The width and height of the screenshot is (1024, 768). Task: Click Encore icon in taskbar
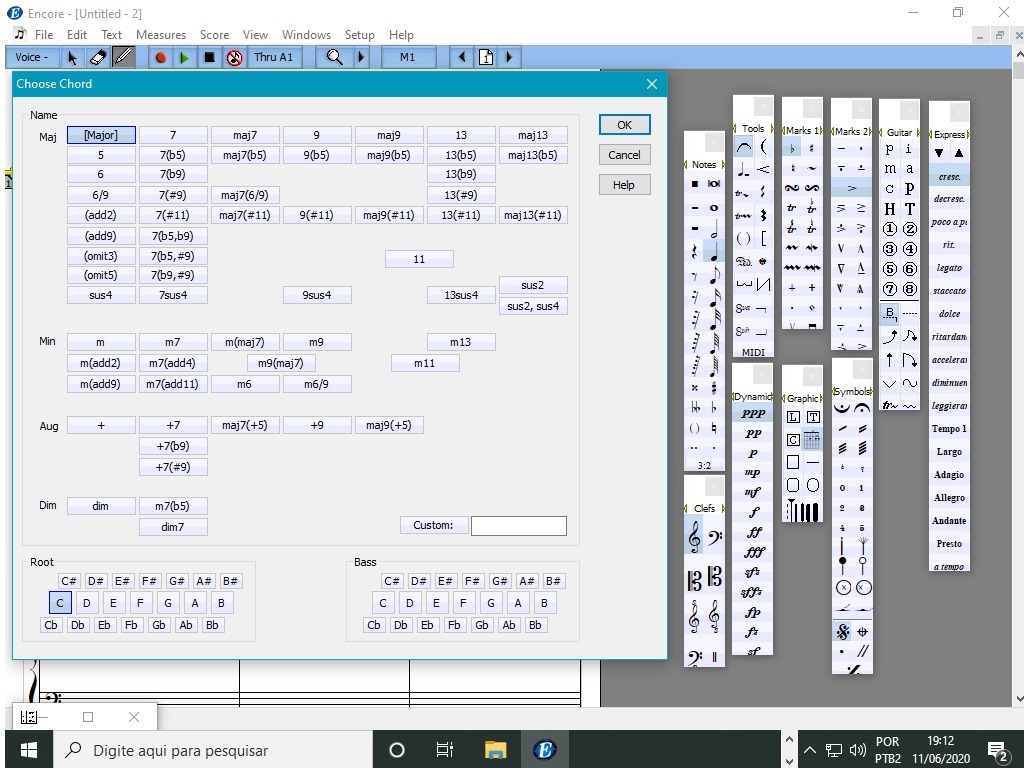pos(544,750)
